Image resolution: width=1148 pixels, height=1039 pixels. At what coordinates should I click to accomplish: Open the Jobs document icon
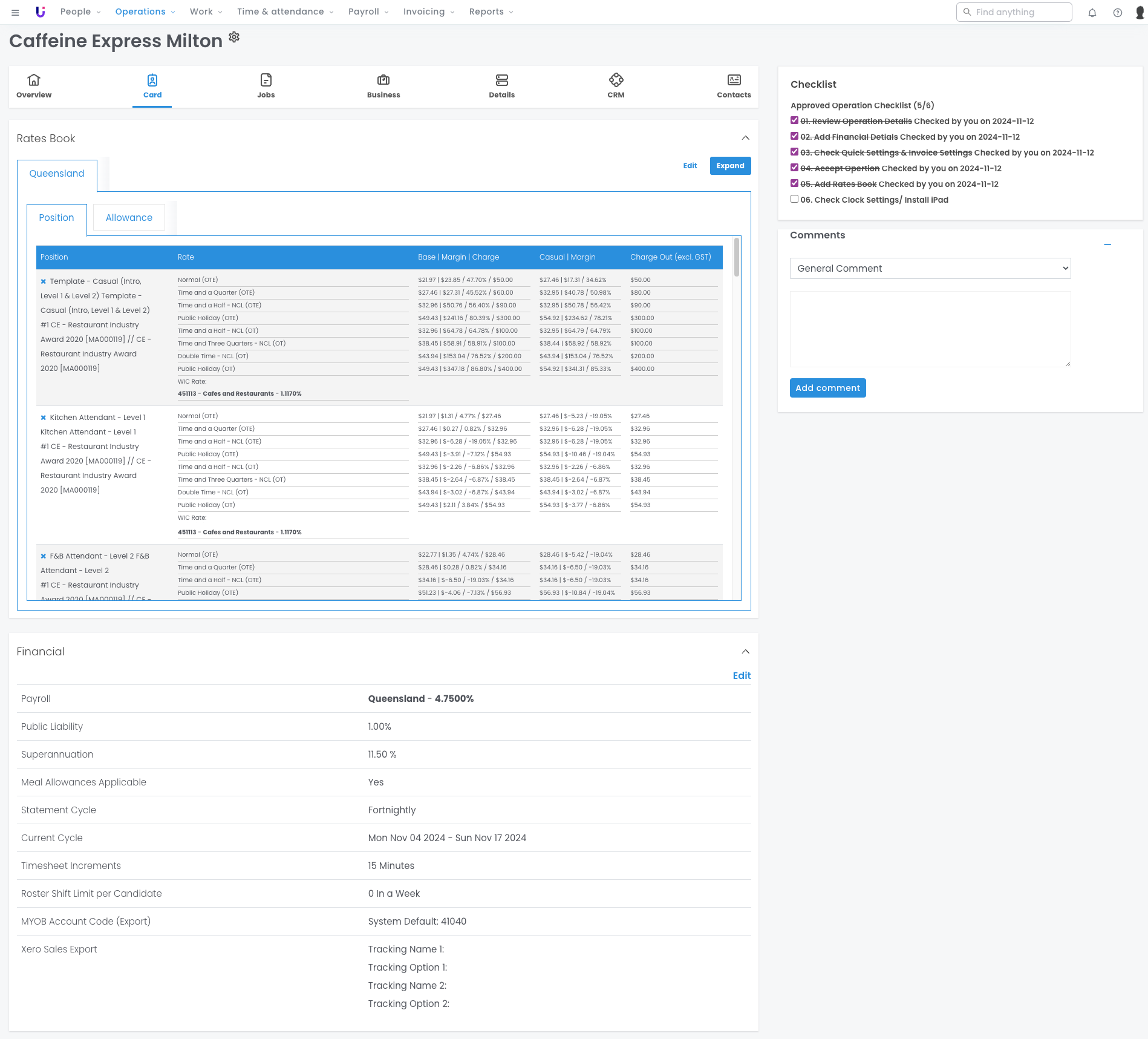tap(266, 80)
